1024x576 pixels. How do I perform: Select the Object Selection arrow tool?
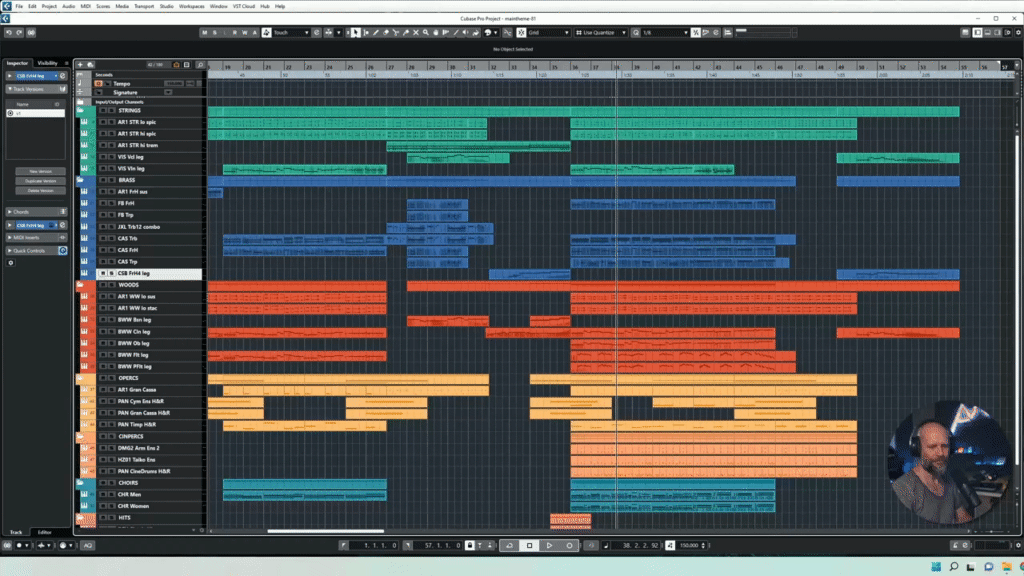[x=355, y=33]
